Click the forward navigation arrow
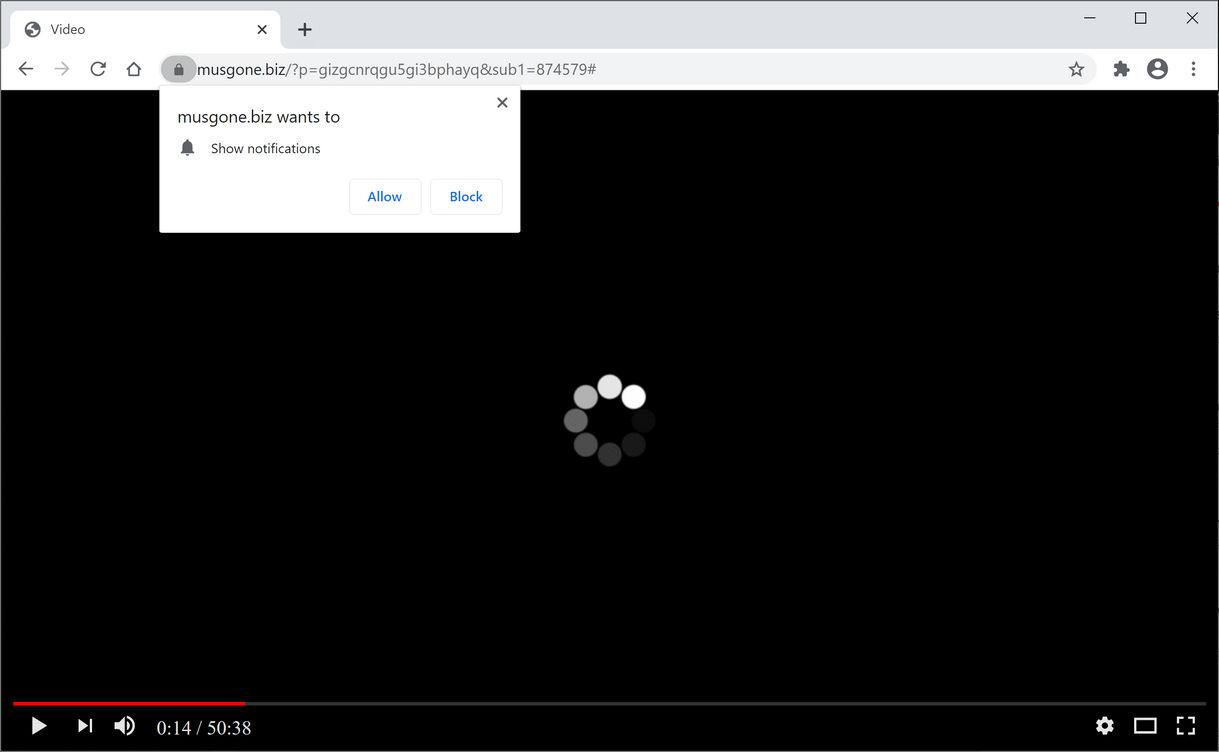Viewport: 1219px width, 752px height. click(x=62, y=69)
